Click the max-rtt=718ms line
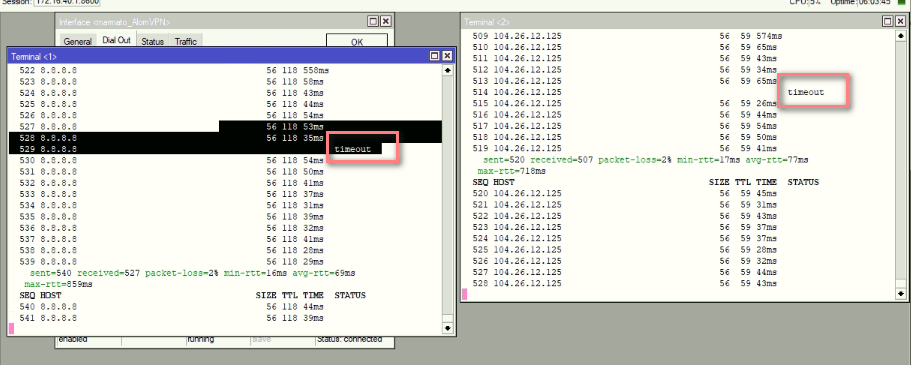The width and height of the screenshot is (911, 365). [511, 171]
